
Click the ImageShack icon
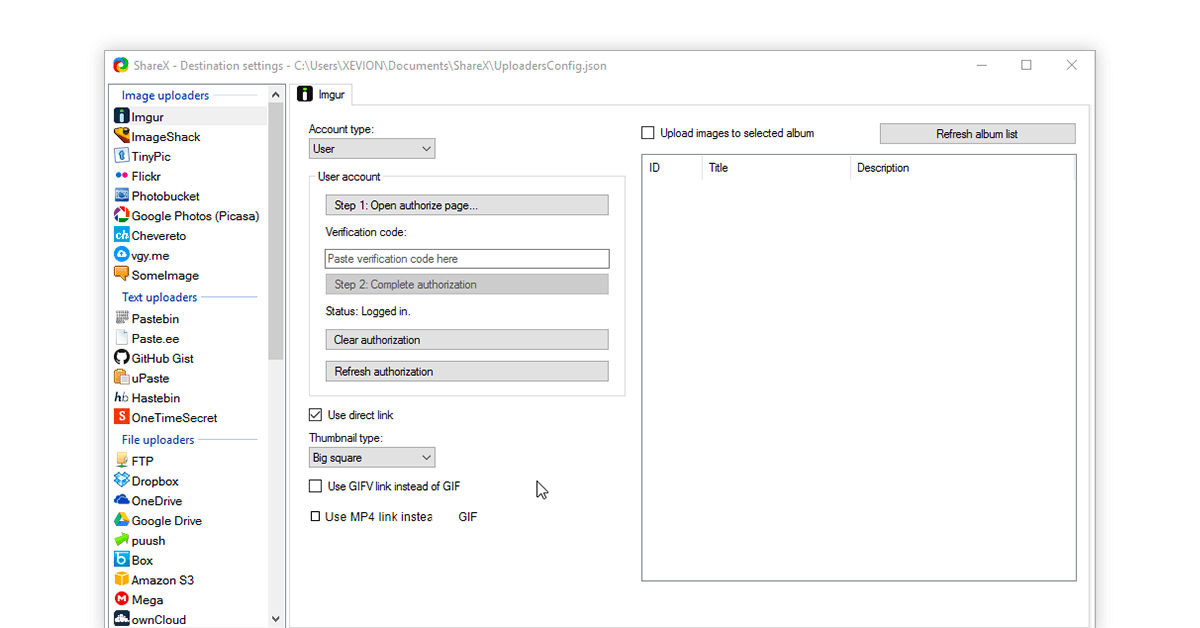(x=122, y=136)
